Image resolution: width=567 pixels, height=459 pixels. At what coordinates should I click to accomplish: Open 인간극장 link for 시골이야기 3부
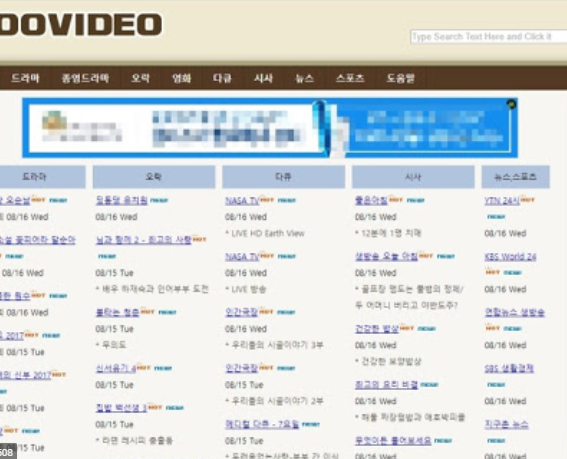point(241,312)
